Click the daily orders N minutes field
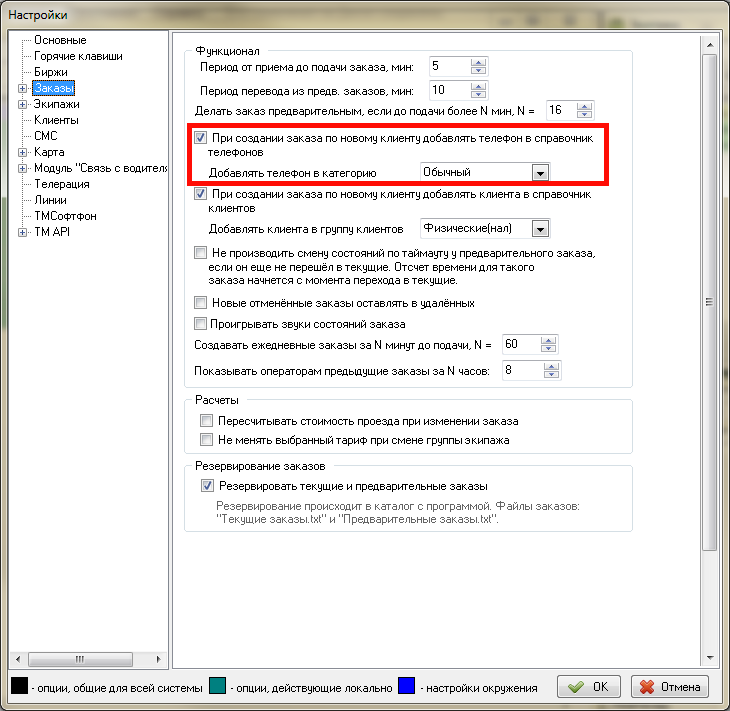The width and height of the screenshot is (730, 711). pyautogui.click(x=520, y=345)
